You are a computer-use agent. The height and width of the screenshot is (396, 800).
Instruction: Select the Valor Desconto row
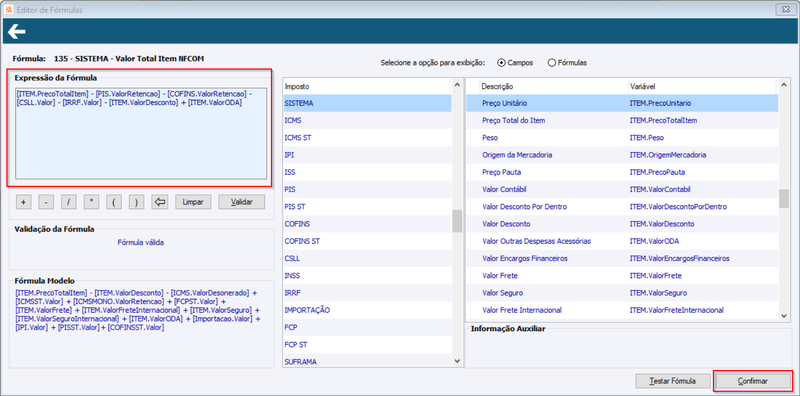[622, 224]
